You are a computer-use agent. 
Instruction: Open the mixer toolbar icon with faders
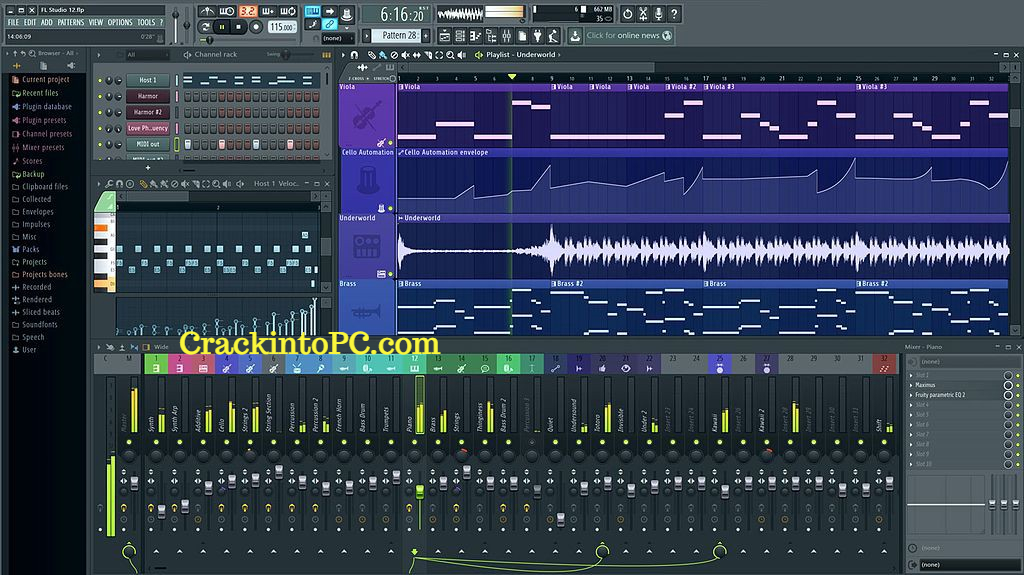tap(507, 36)
